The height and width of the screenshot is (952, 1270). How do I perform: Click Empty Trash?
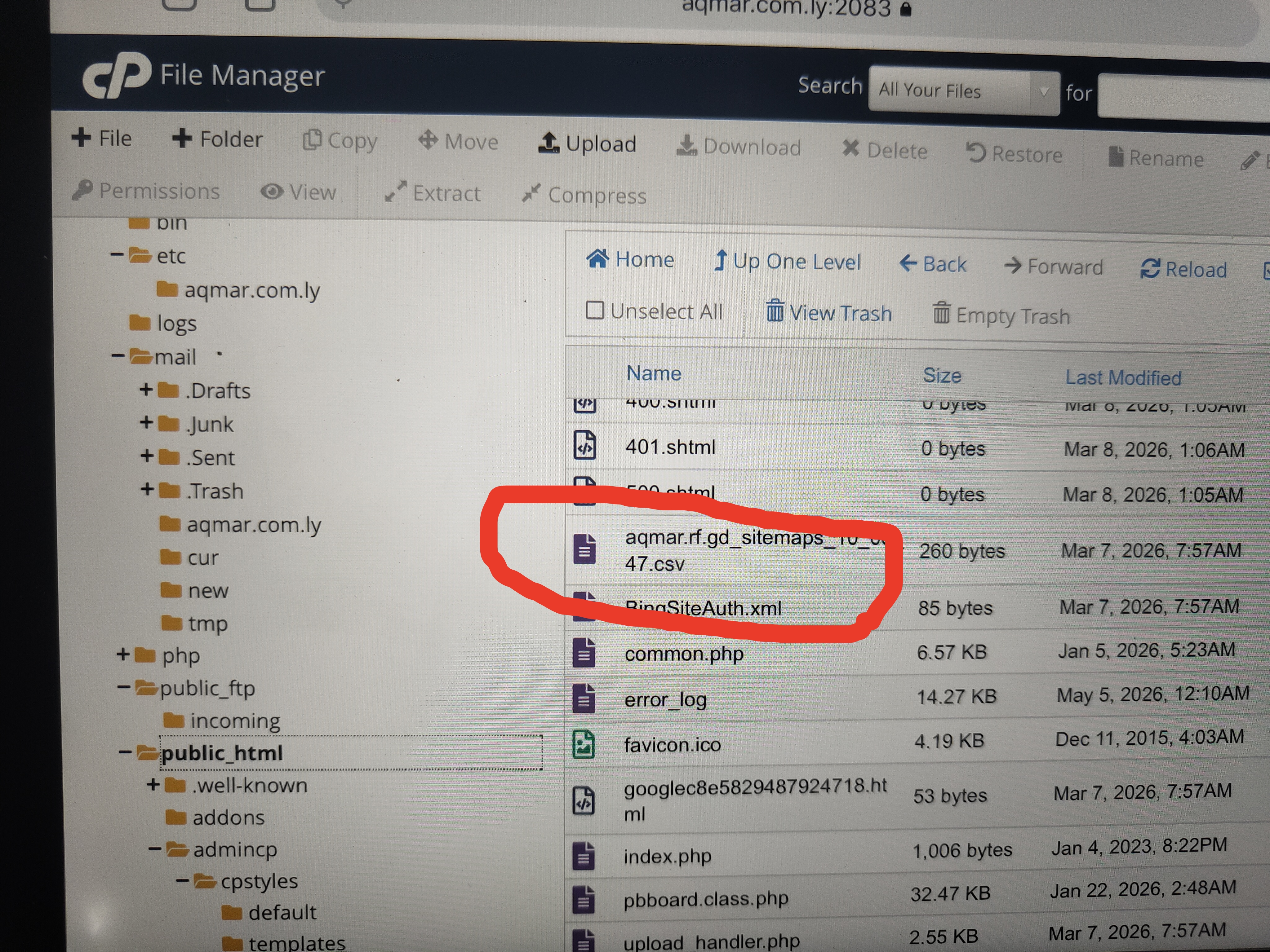pyautogui.click(x=1001, y=315)
